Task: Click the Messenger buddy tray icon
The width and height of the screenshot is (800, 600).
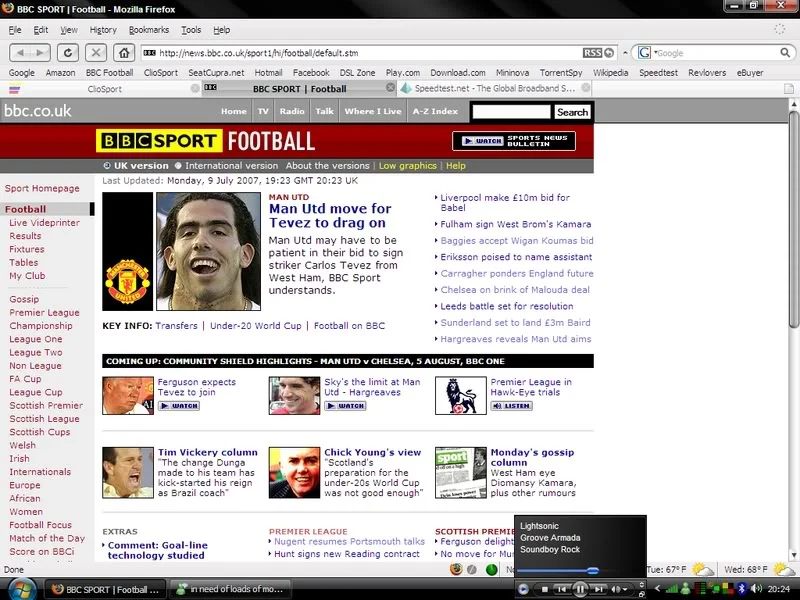Action: tap(686, 589)
